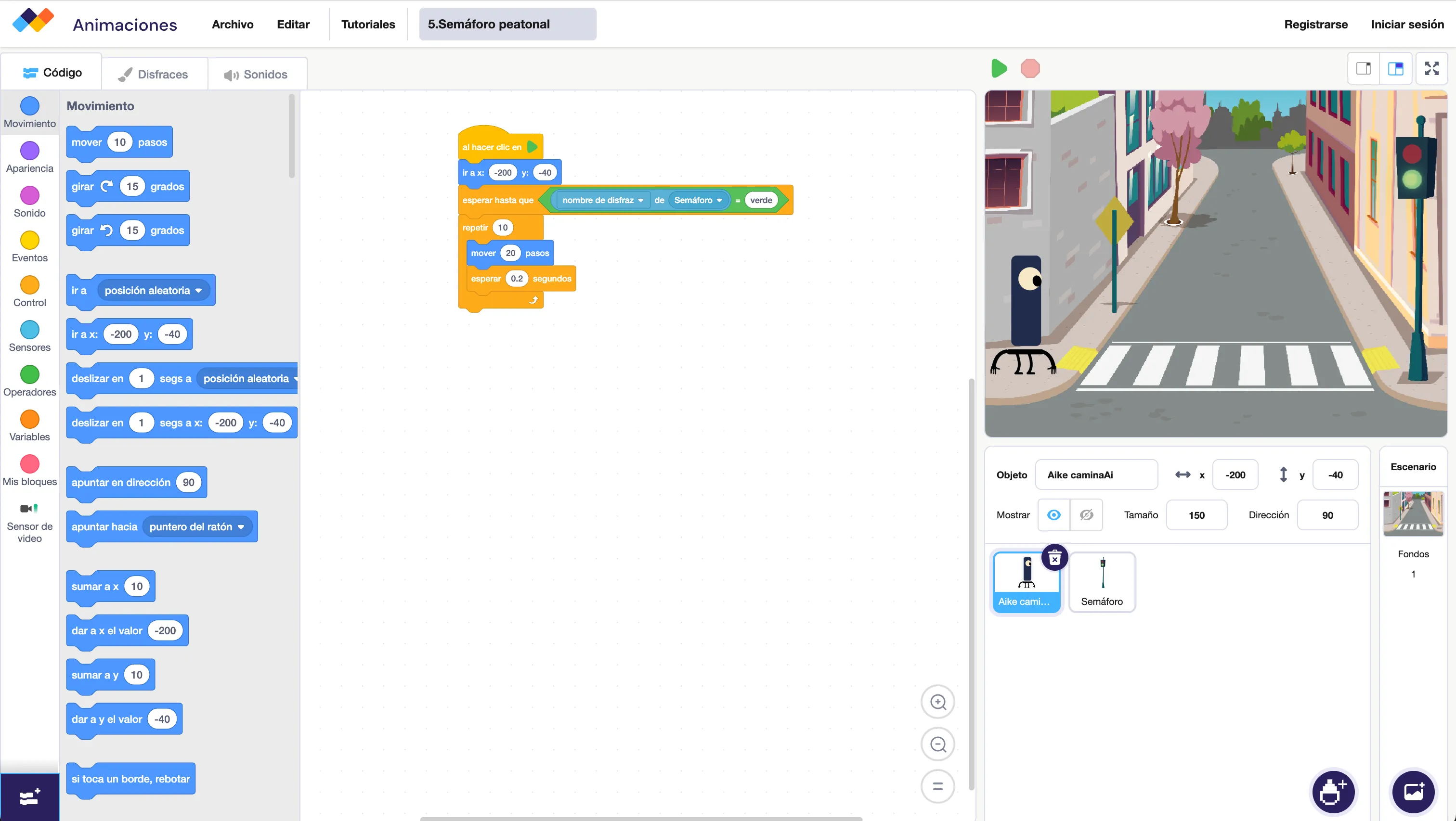Show the sprite with eye icon
1456x821 pixels.
click(1053, 515)
